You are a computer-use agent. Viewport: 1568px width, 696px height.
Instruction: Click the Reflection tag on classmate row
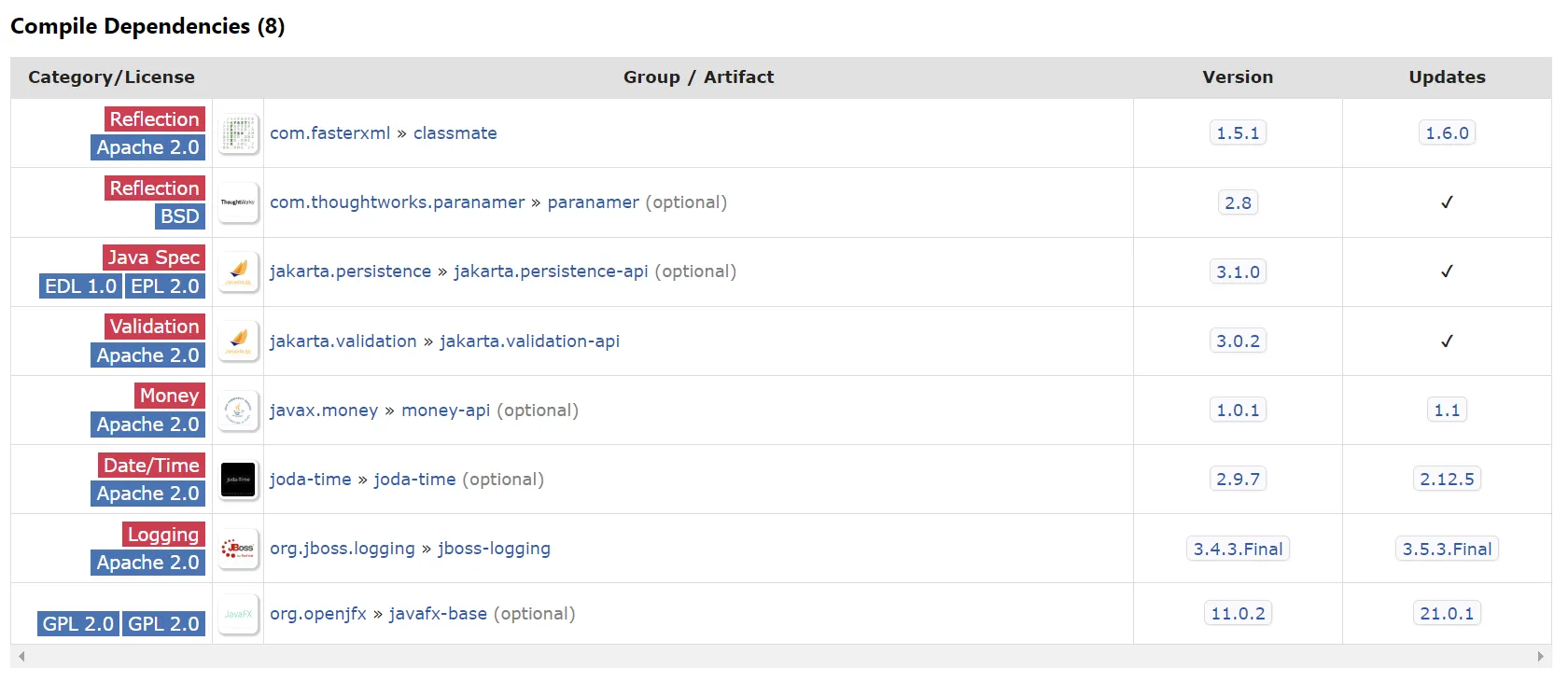click(x=154, y=119)
